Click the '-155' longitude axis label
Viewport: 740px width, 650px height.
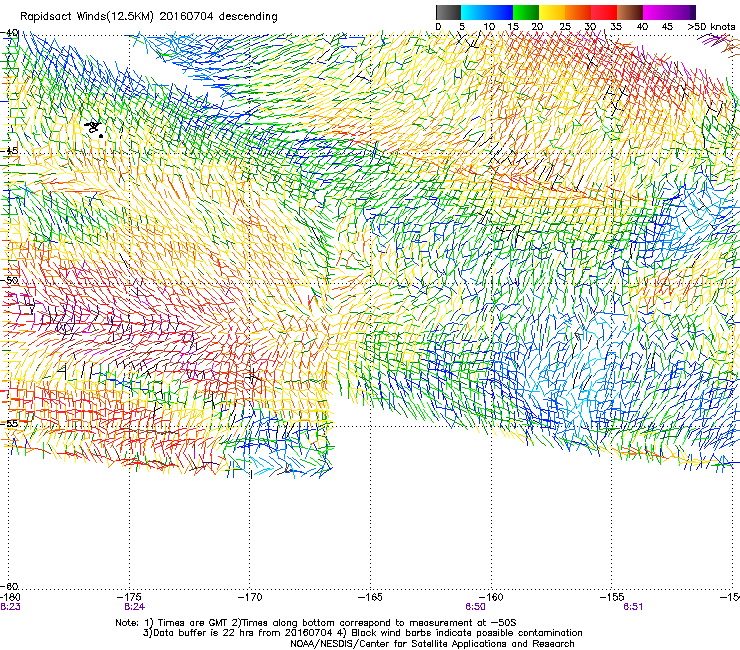611,597
